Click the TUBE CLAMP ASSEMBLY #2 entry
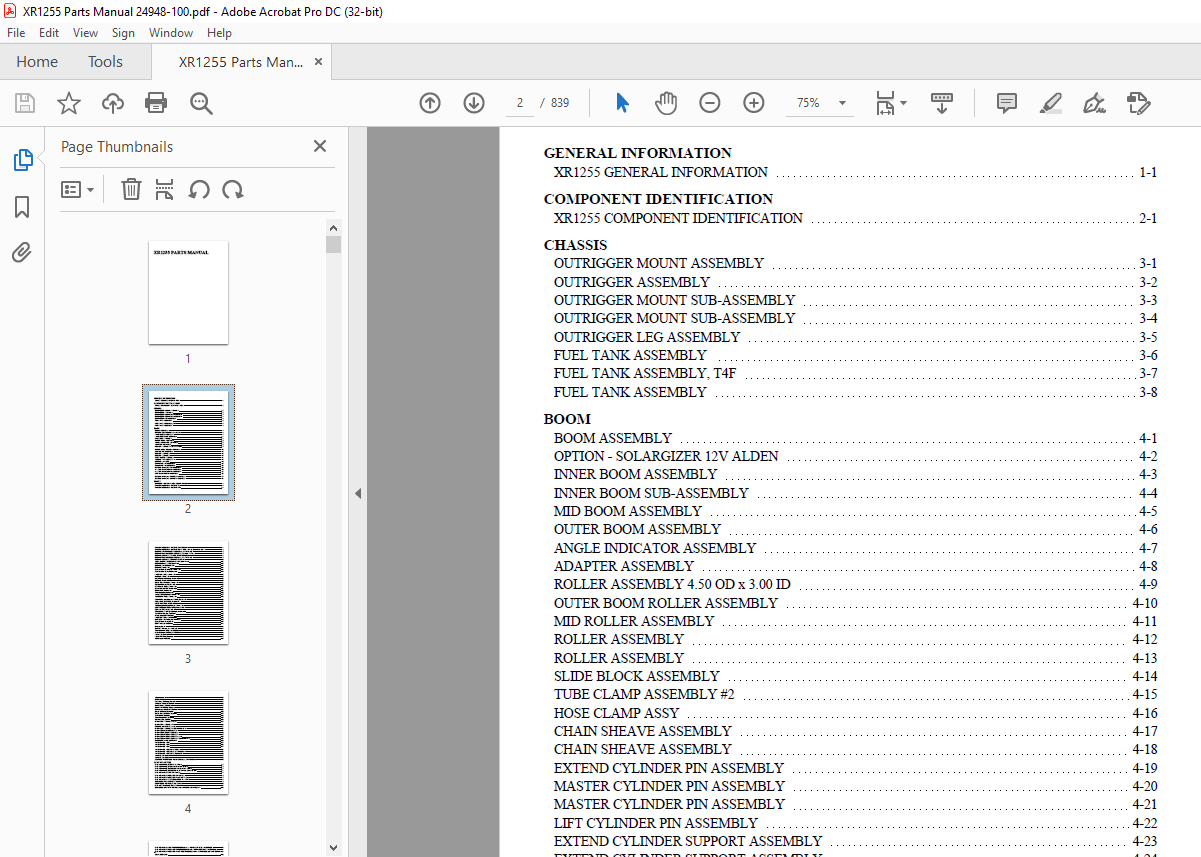This screenshot has width=1201, height=857. point(855,694)
